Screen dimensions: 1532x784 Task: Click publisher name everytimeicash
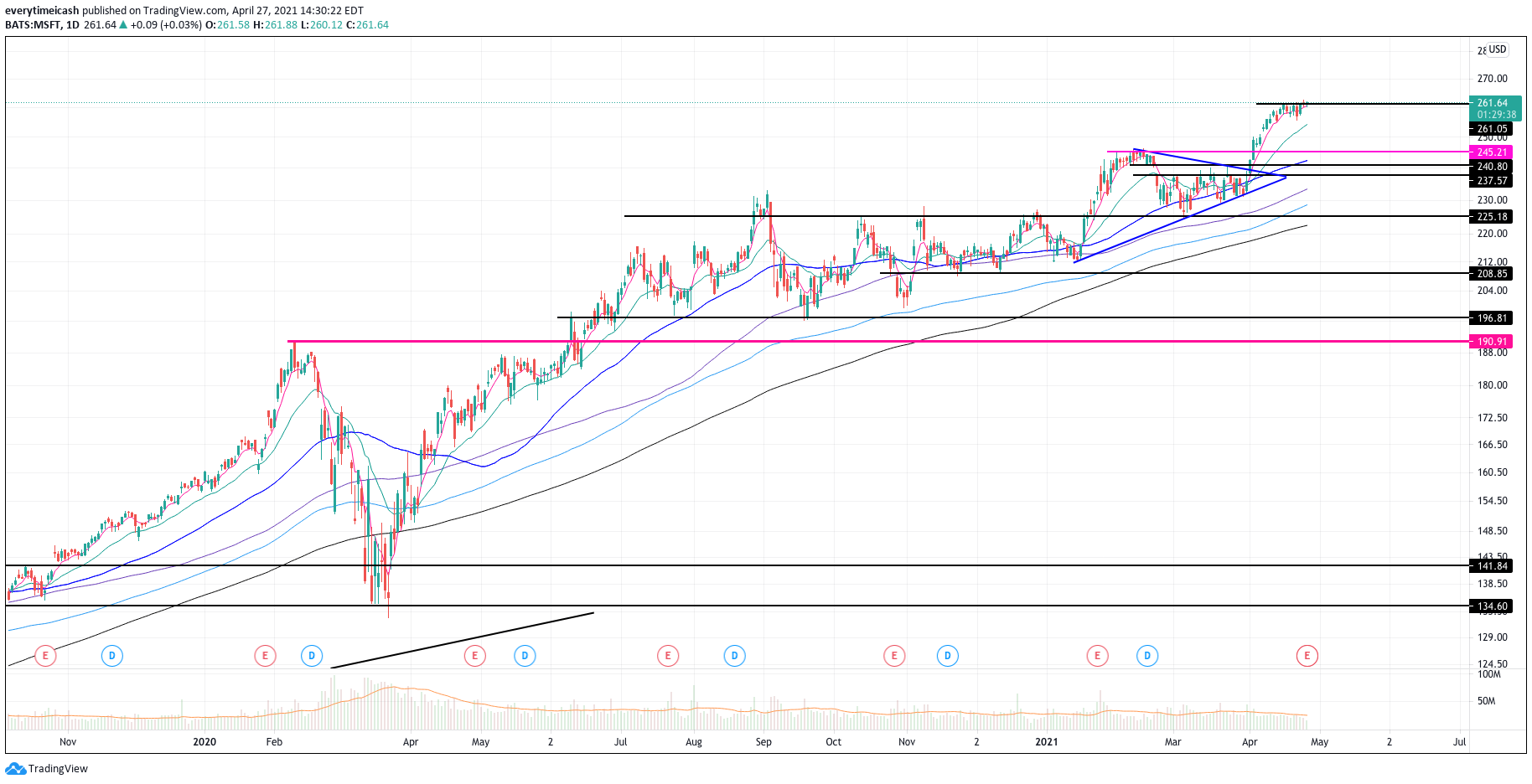pyautogui.click(x=42, y=11)
